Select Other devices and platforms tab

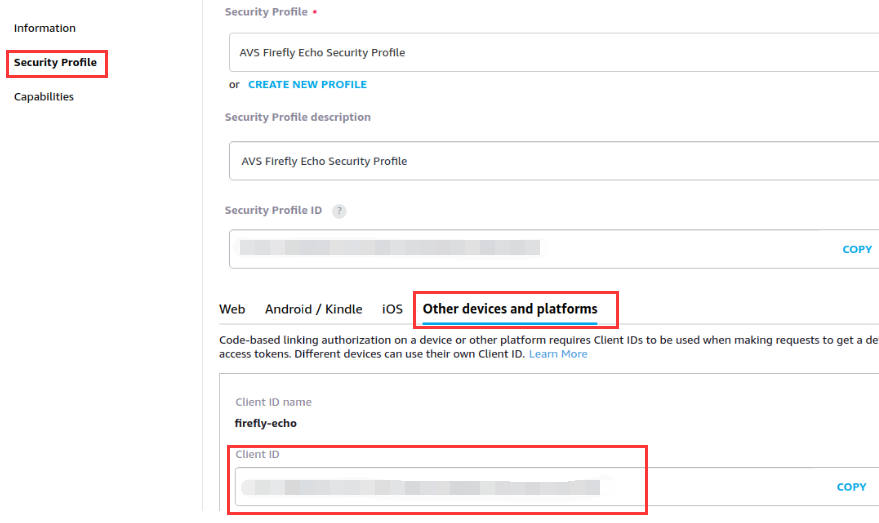(510, 309)
